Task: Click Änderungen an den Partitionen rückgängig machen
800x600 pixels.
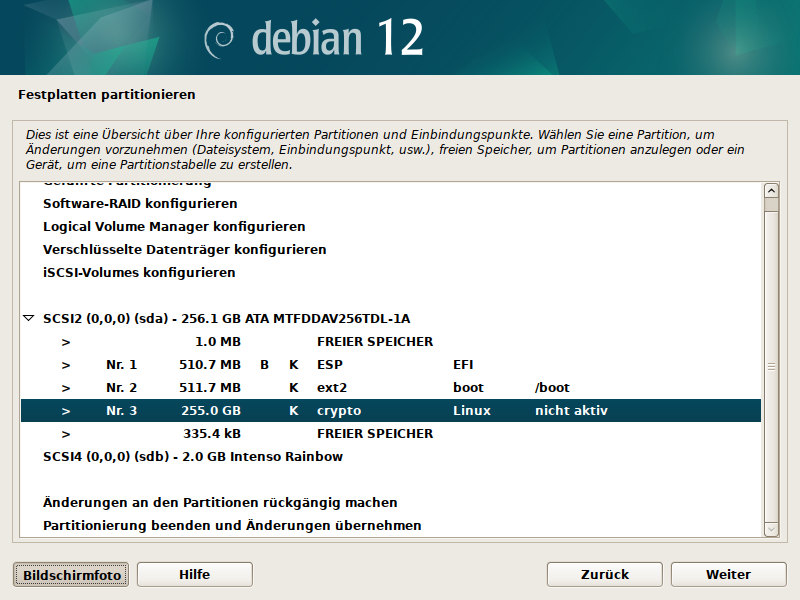Action: click(x=220, y=503)
